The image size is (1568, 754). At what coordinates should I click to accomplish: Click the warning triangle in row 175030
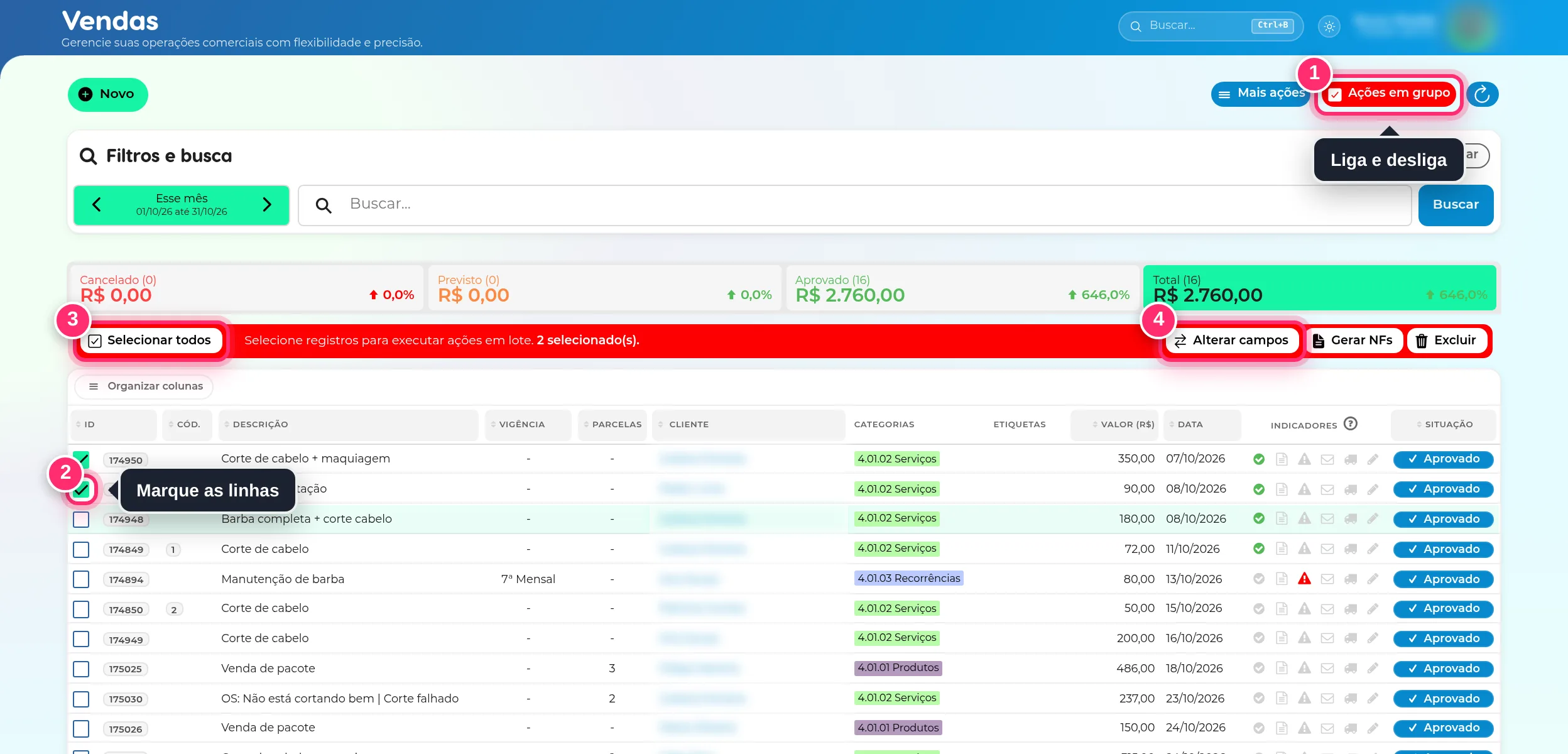(1305, 698)
